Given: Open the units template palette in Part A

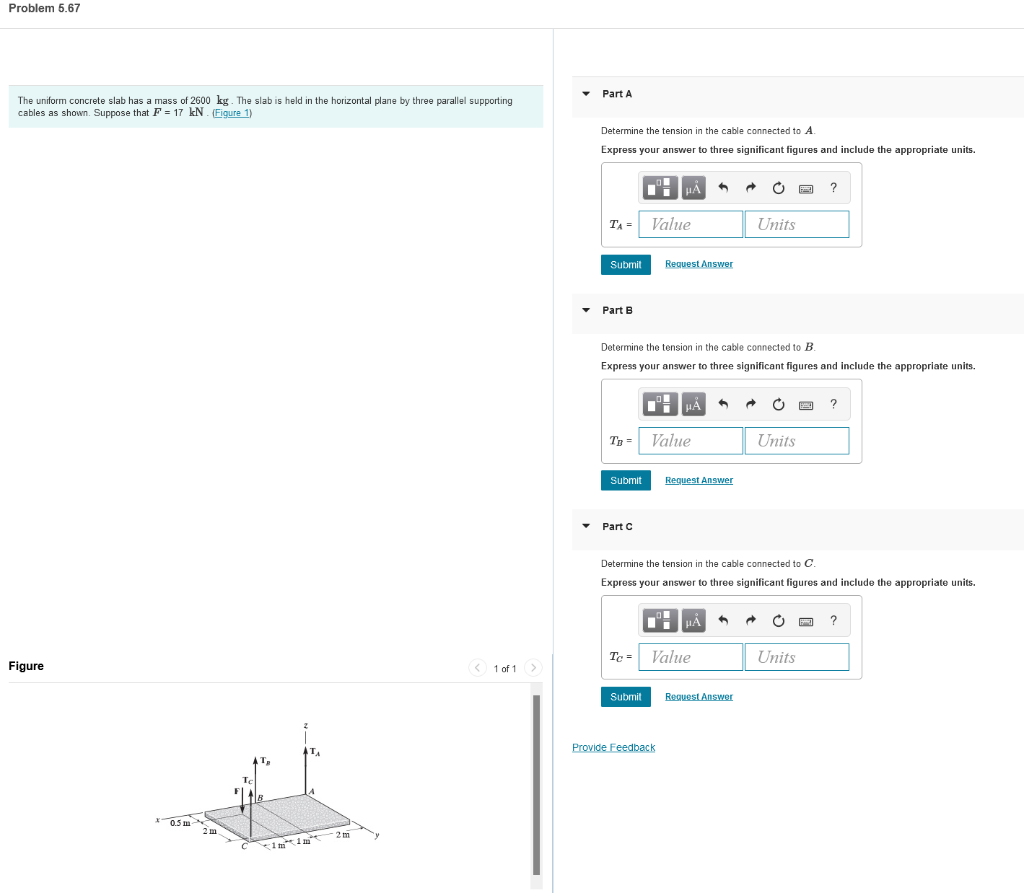Looking at the screenshot, I should pos(659,187).
